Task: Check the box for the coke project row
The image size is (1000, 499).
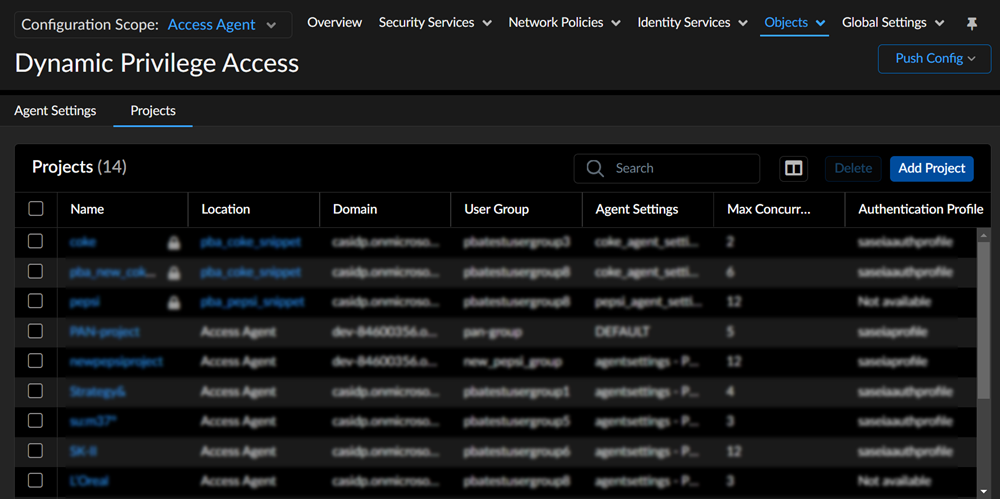Action: 36,241
